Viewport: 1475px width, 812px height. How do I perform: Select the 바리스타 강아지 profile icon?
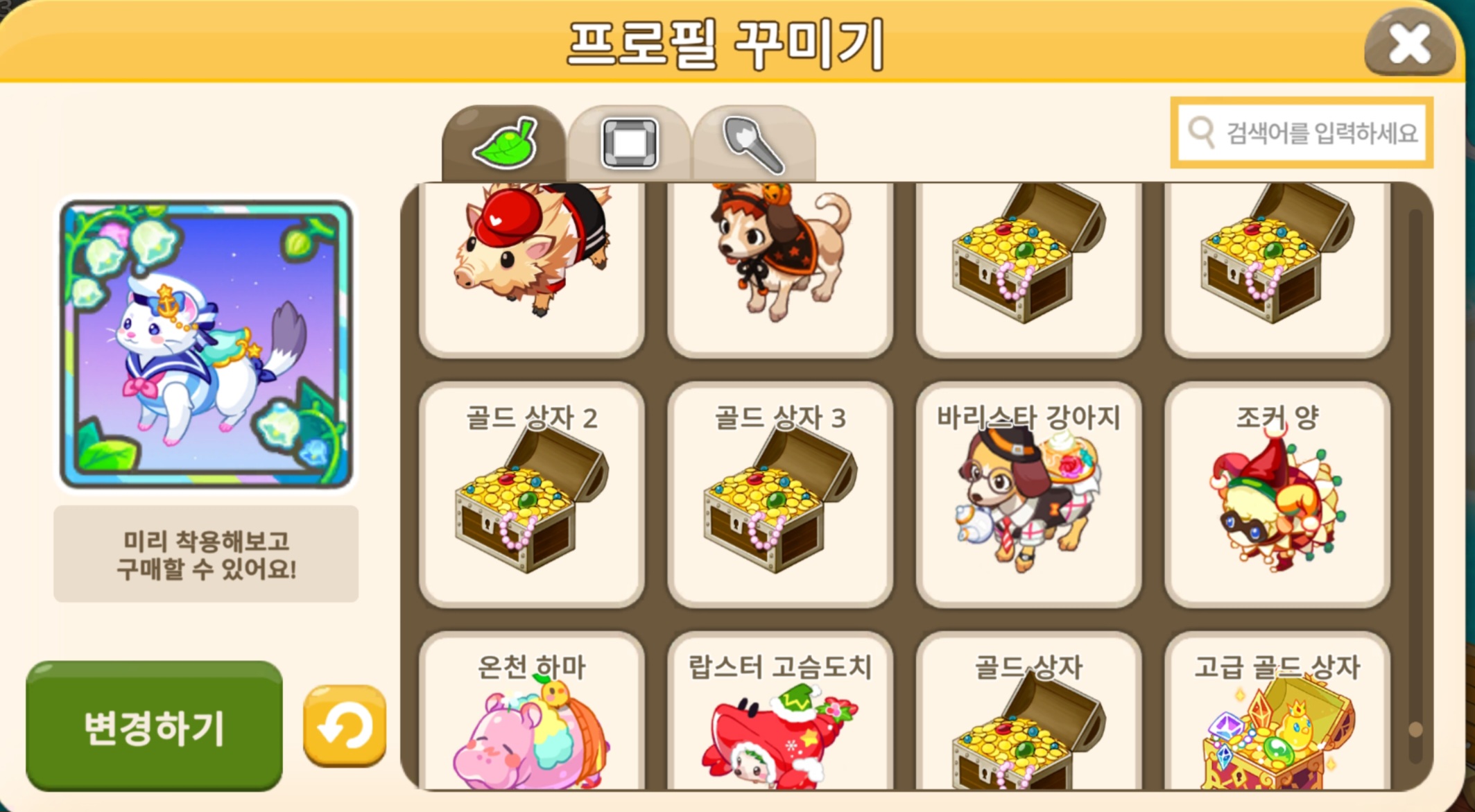pyautogui.click(x=1029, y=495)
